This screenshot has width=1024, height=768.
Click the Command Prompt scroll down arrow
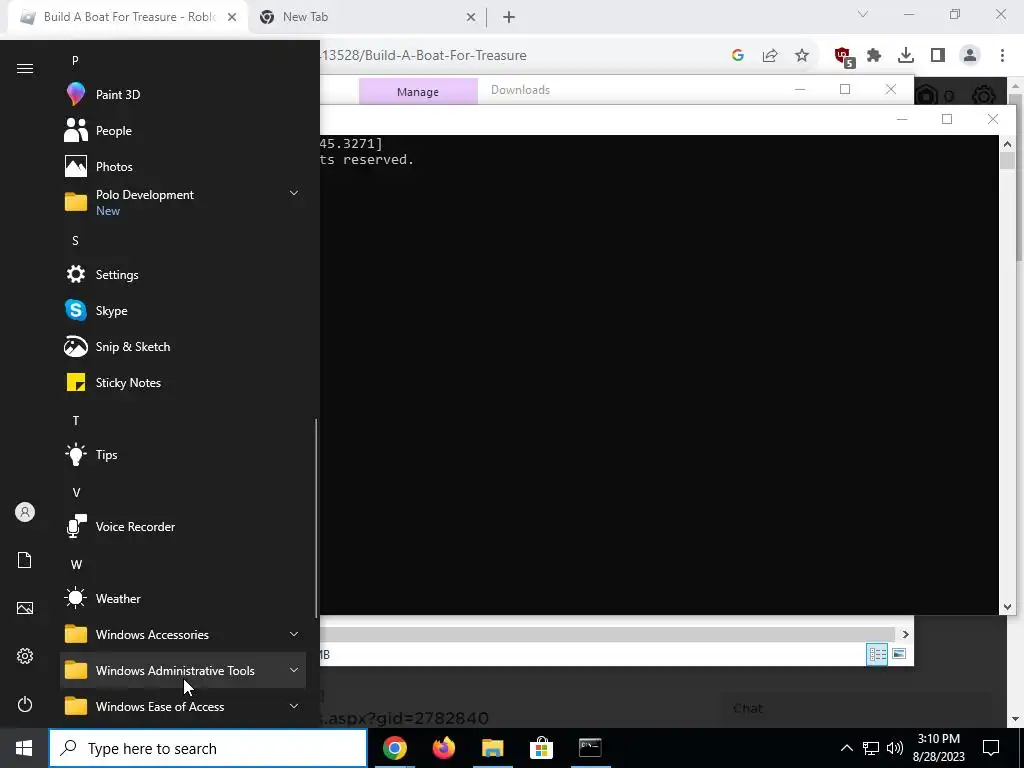point(1007,607)
